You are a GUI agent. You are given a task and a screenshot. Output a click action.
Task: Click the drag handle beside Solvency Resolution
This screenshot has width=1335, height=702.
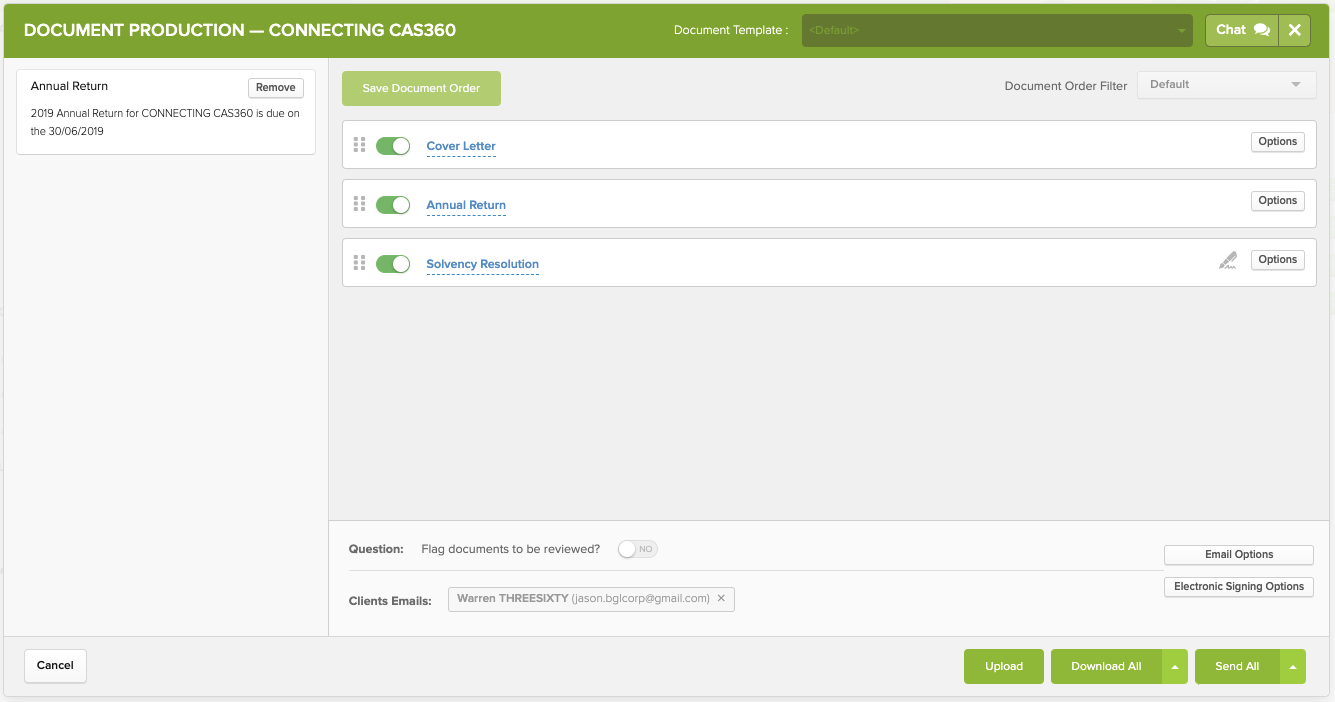360,263
